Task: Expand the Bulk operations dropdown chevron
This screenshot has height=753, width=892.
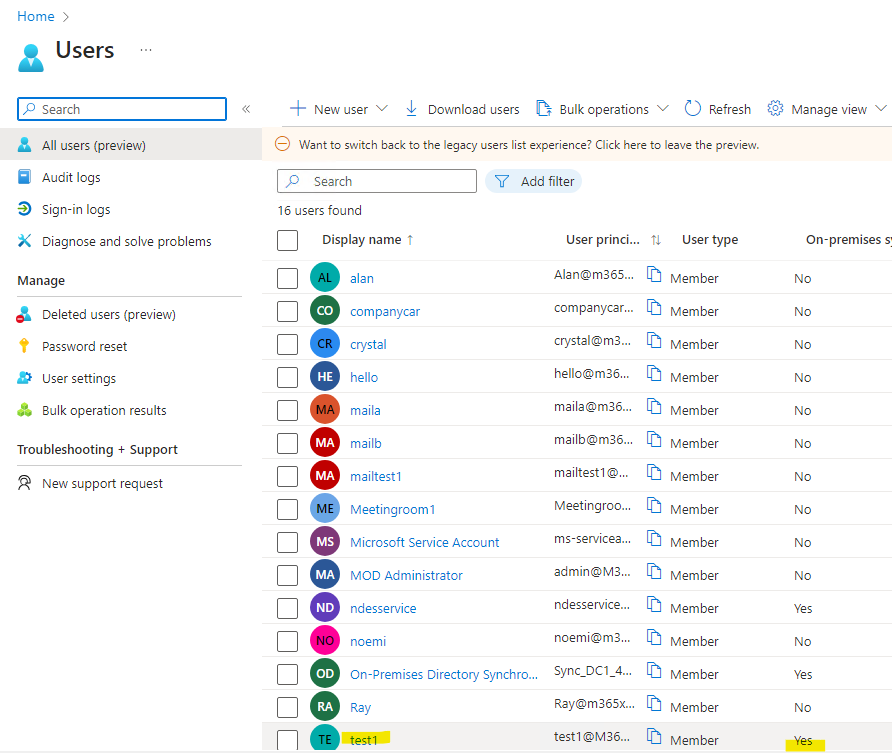Action: click(663, 108)
